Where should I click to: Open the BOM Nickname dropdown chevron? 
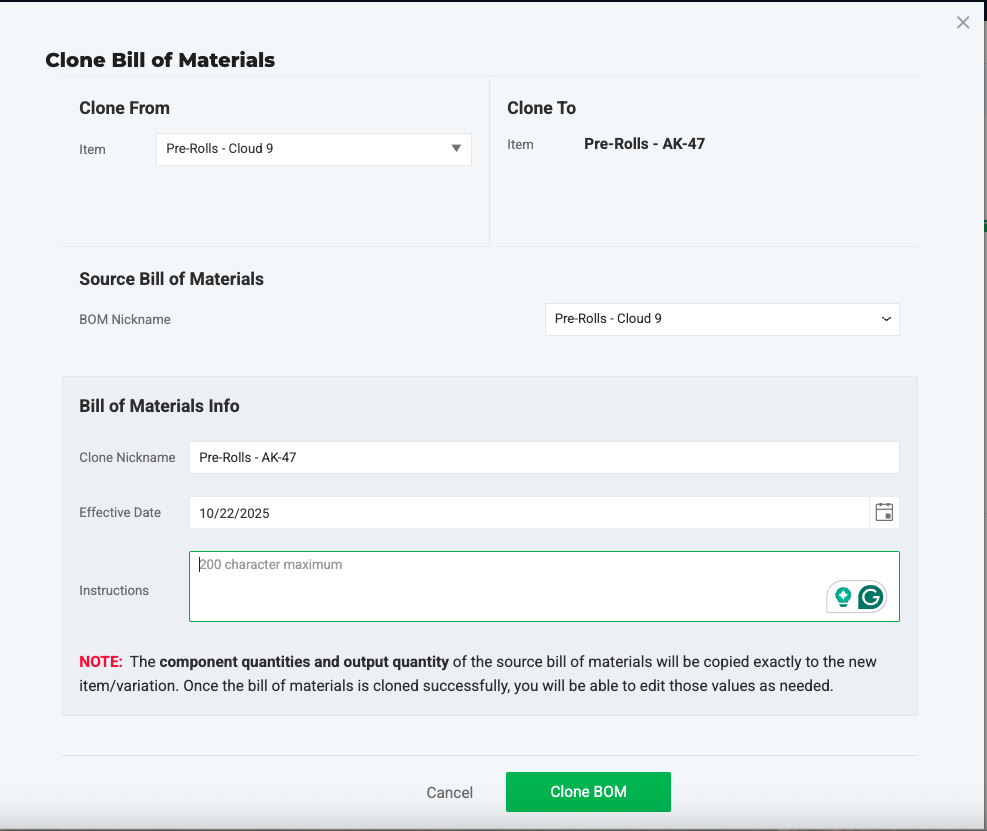click(886, 319)
